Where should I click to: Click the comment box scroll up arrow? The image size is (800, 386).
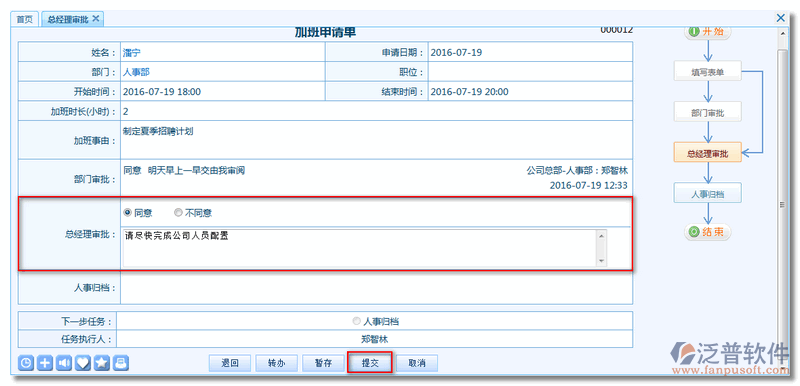[x=602, y=236]
